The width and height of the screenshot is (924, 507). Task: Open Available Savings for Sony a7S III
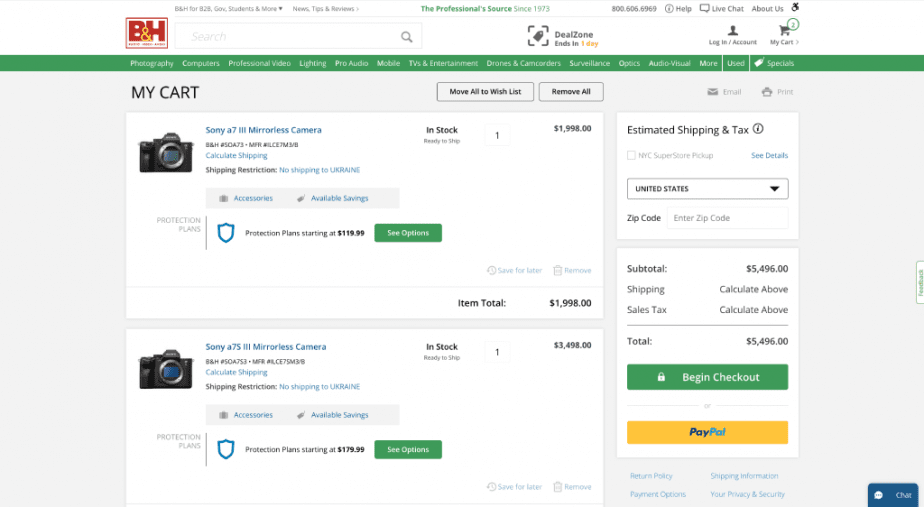[x=332, y=415]
